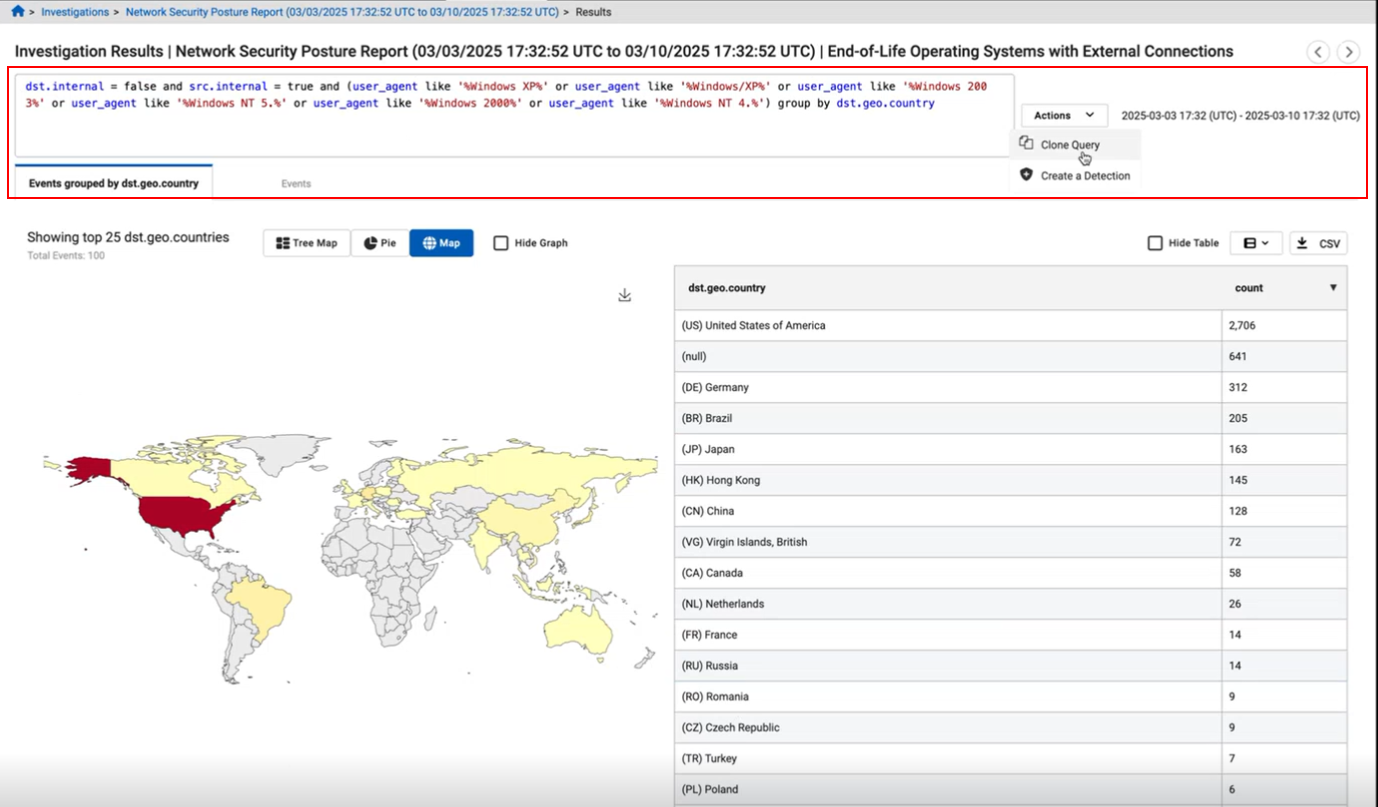Click the United States region on map
The width and height of the screenshot is (1378, 807).
[x=185, y=512]
